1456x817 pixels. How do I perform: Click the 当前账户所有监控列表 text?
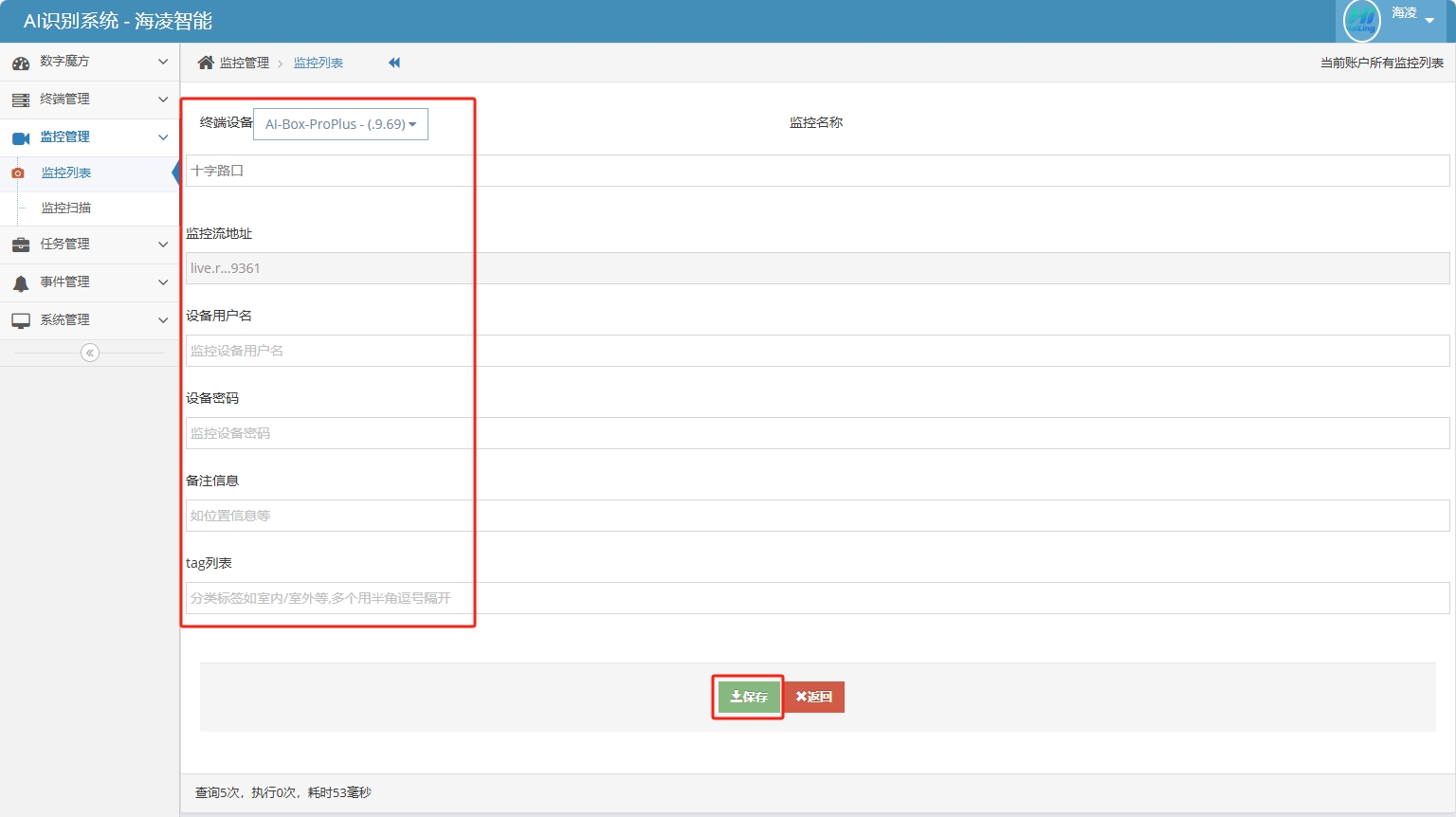coord(1382,63)
